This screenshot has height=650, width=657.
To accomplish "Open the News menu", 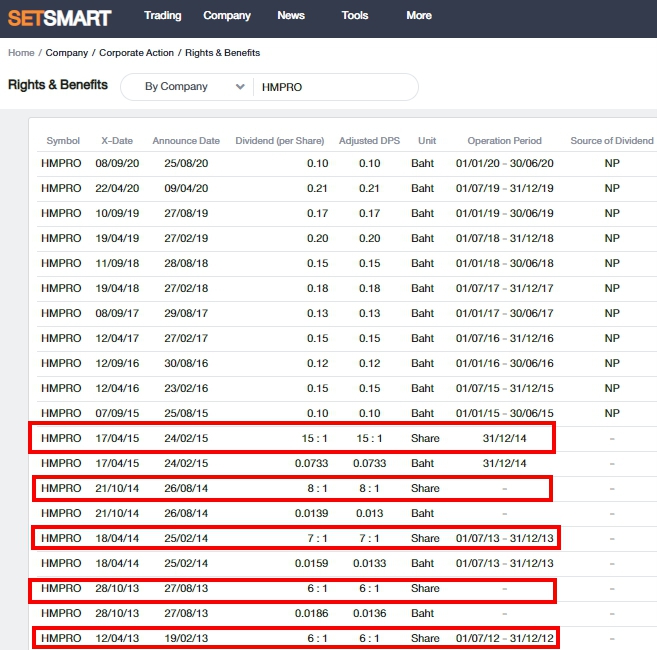I will [x=291, y=16].
